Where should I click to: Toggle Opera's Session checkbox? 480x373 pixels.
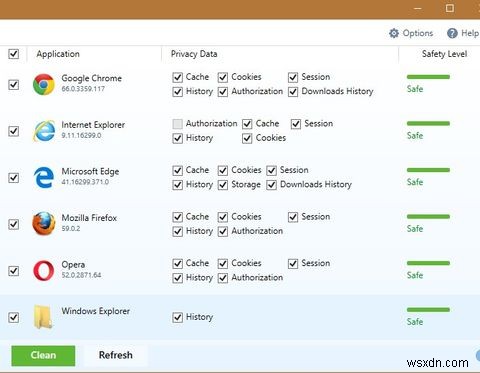293,264
